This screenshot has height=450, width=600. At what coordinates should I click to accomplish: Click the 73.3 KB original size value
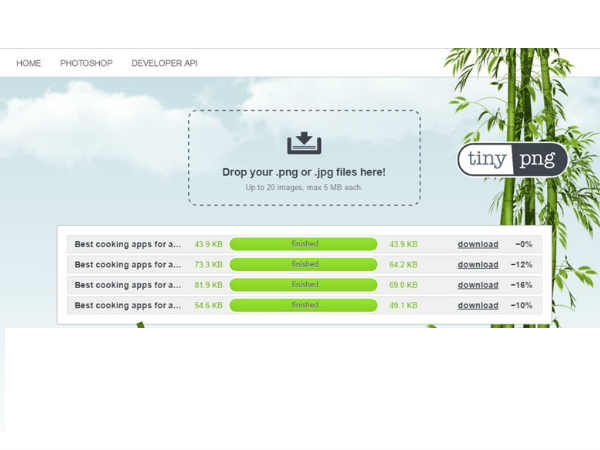coord(209,264)
